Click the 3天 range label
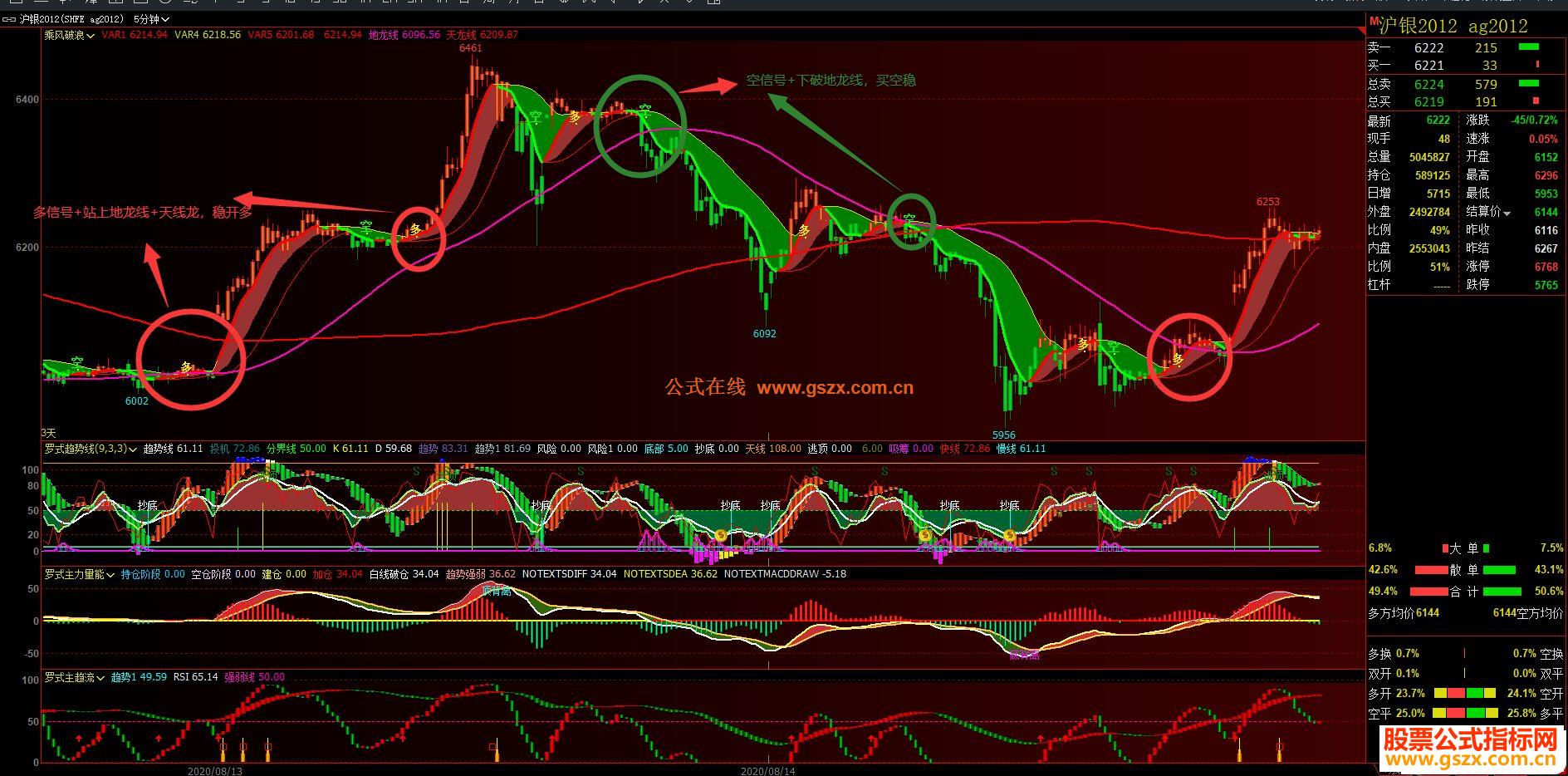Image resolution: width=1568 pixels, height=776 pixels. [49, 433]
